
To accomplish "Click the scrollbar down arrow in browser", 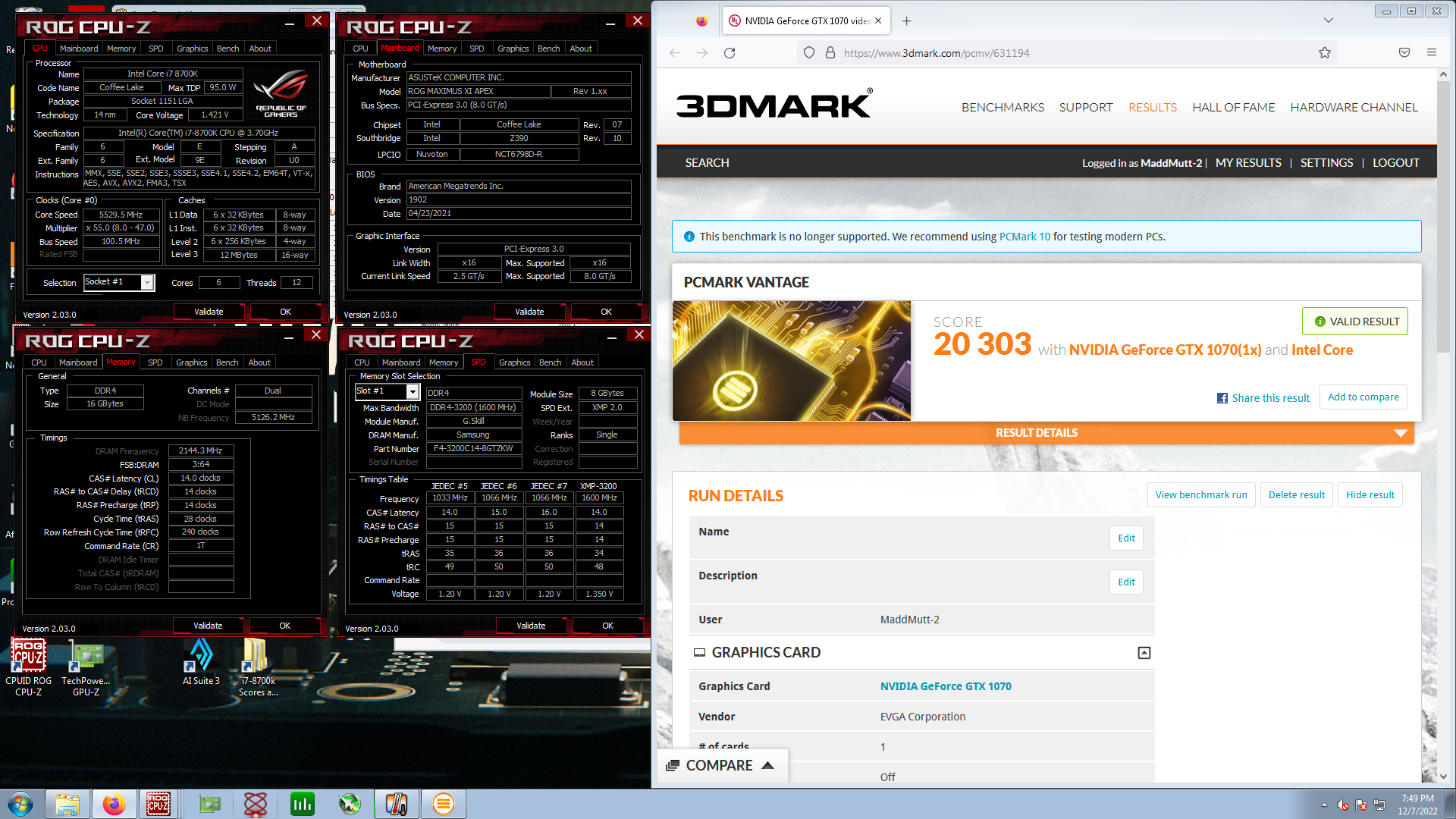I will [x=1443, y=776].
